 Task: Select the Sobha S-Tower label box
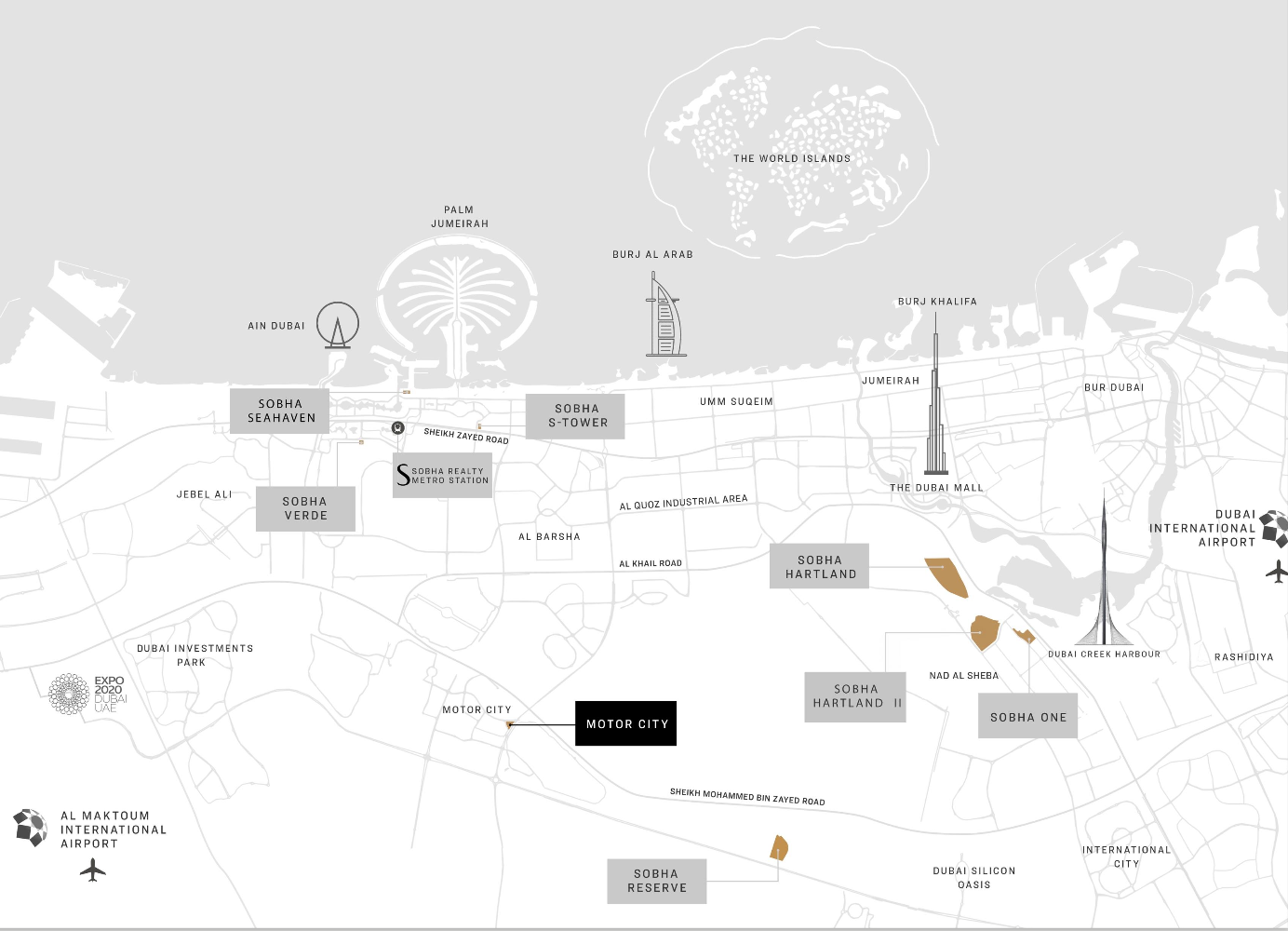[575, 416]
